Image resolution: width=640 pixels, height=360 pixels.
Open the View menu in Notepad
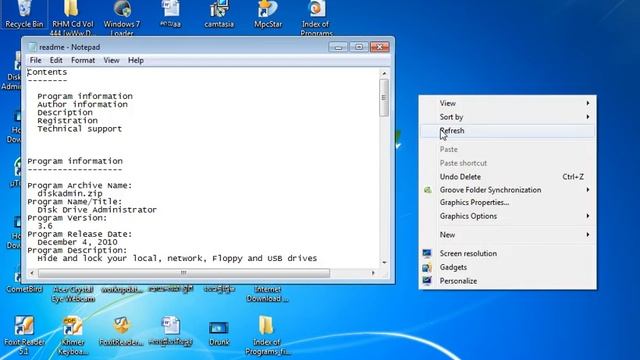(x=111, y=60)
